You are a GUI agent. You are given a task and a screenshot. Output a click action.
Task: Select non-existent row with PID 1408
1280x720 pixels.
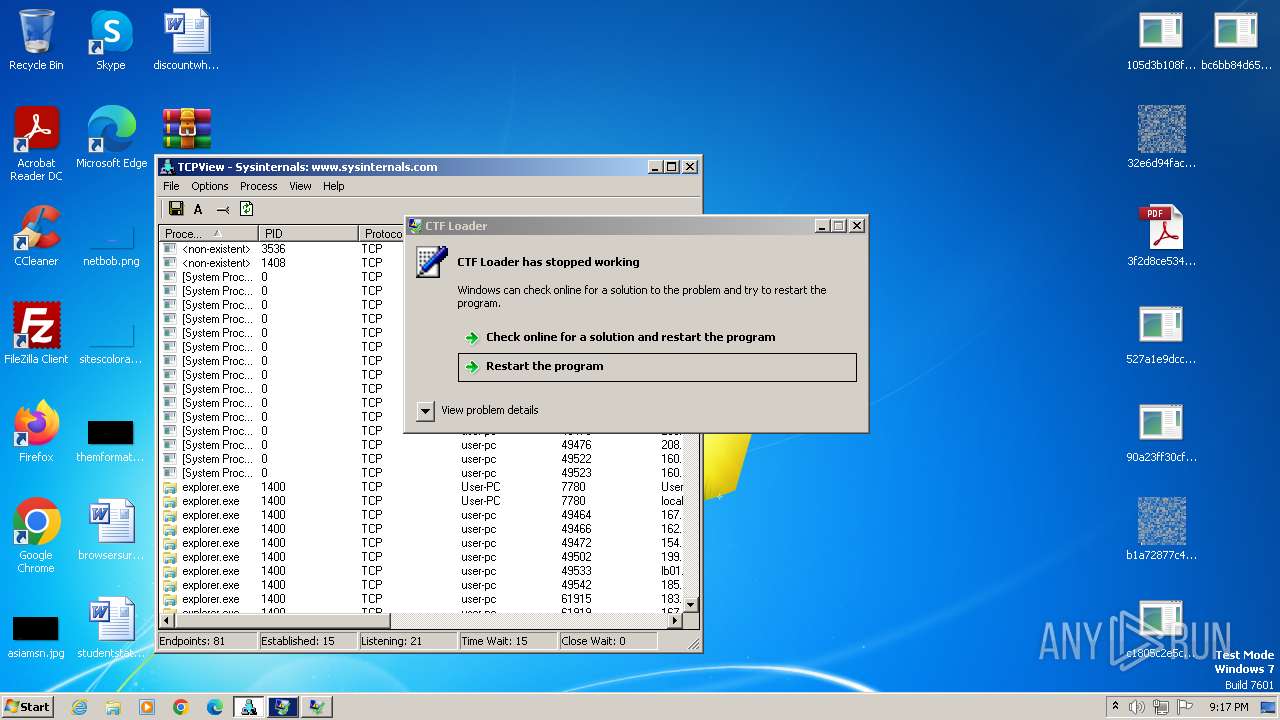click(x=420, y=263)
